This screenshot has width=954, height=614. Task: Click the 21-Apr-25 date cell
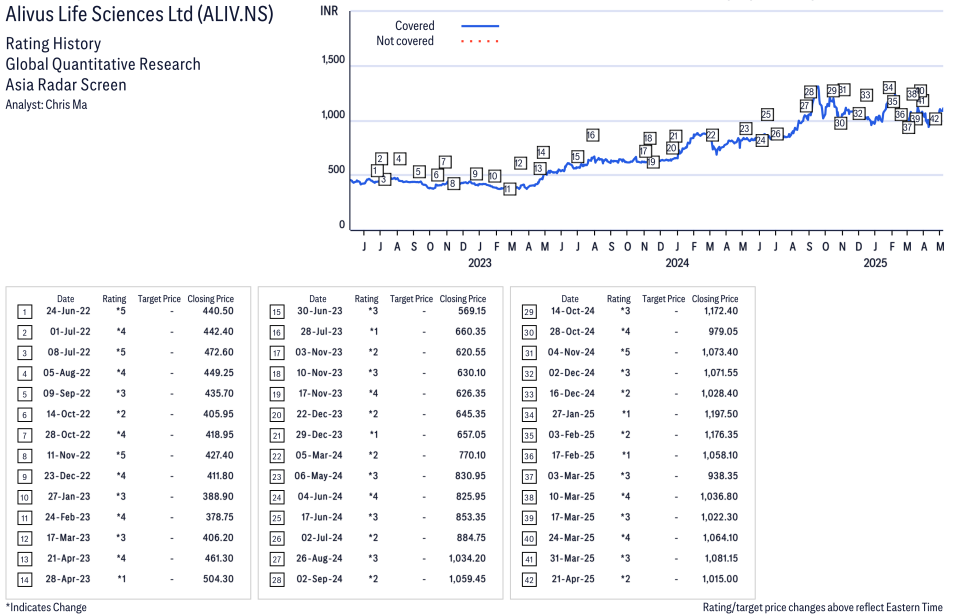(573, 579)
